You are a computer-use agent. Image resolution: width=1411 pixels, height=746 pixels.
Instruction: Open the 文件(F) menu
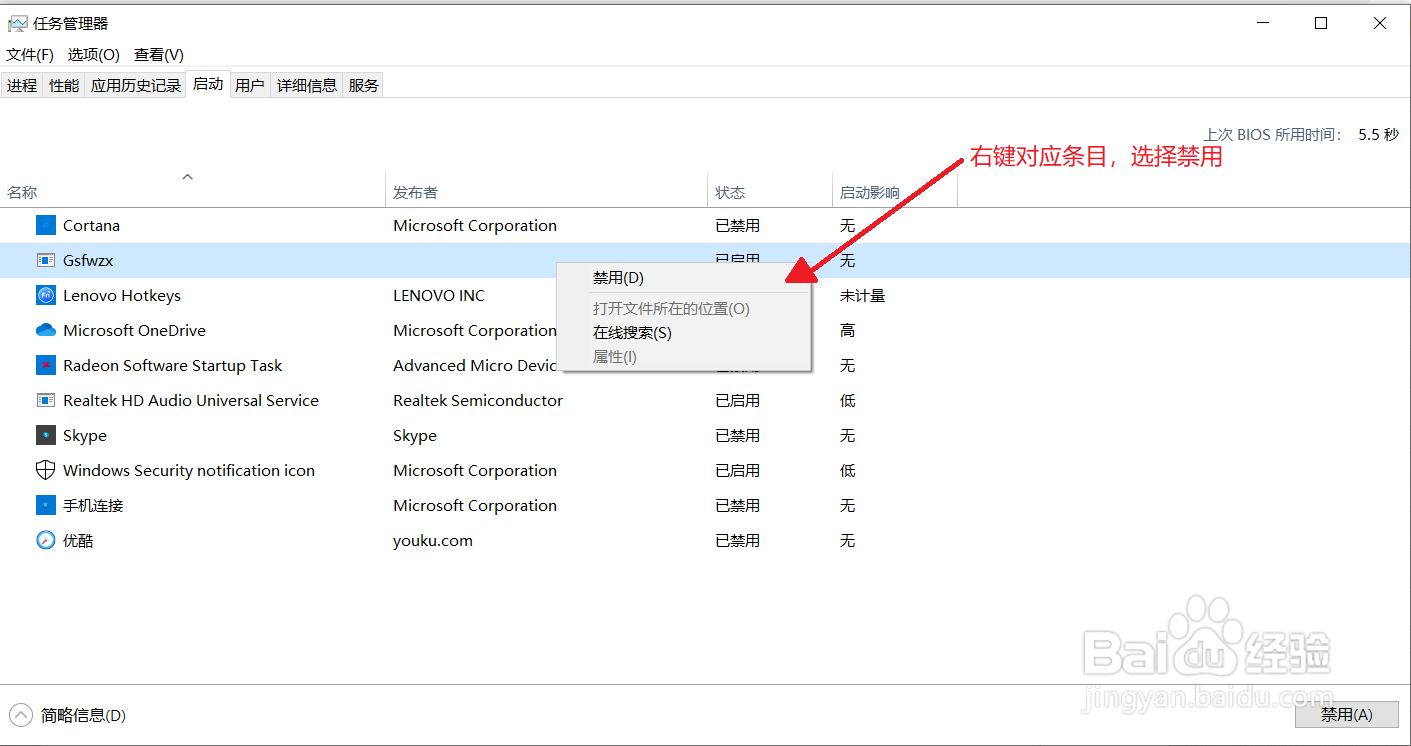point(30,54)
